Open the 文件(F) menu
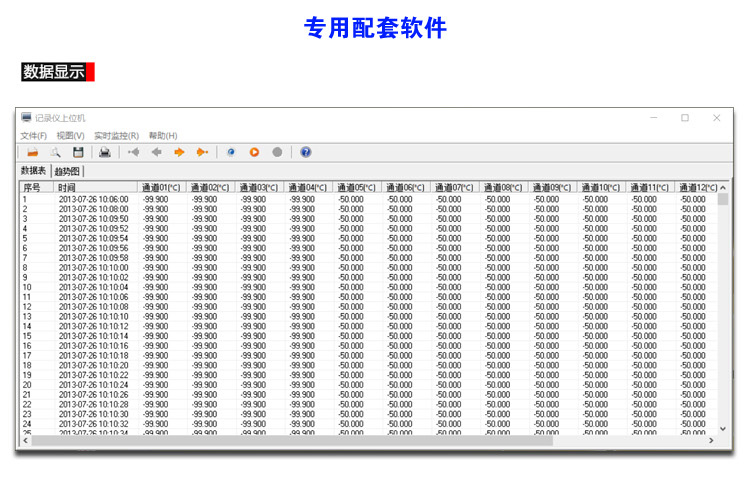 [33, 135]
